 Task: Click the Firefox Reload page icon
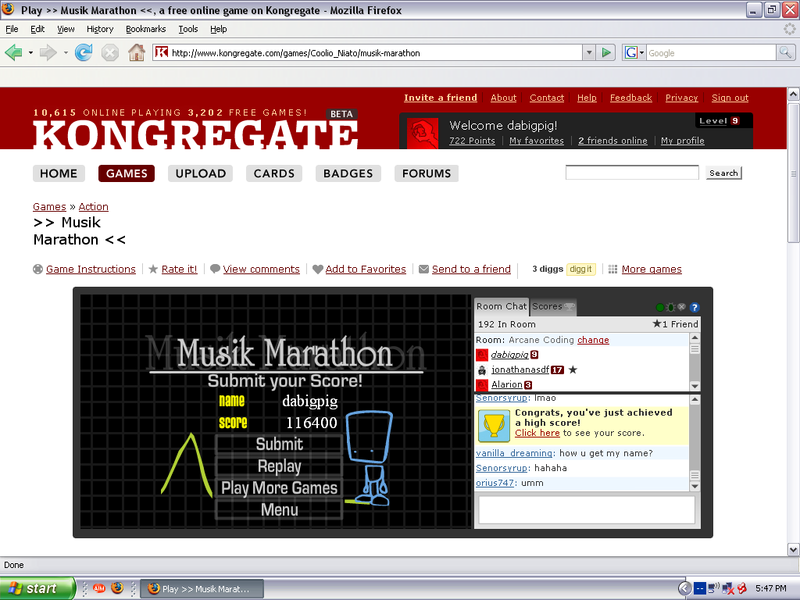pos(83,52)
